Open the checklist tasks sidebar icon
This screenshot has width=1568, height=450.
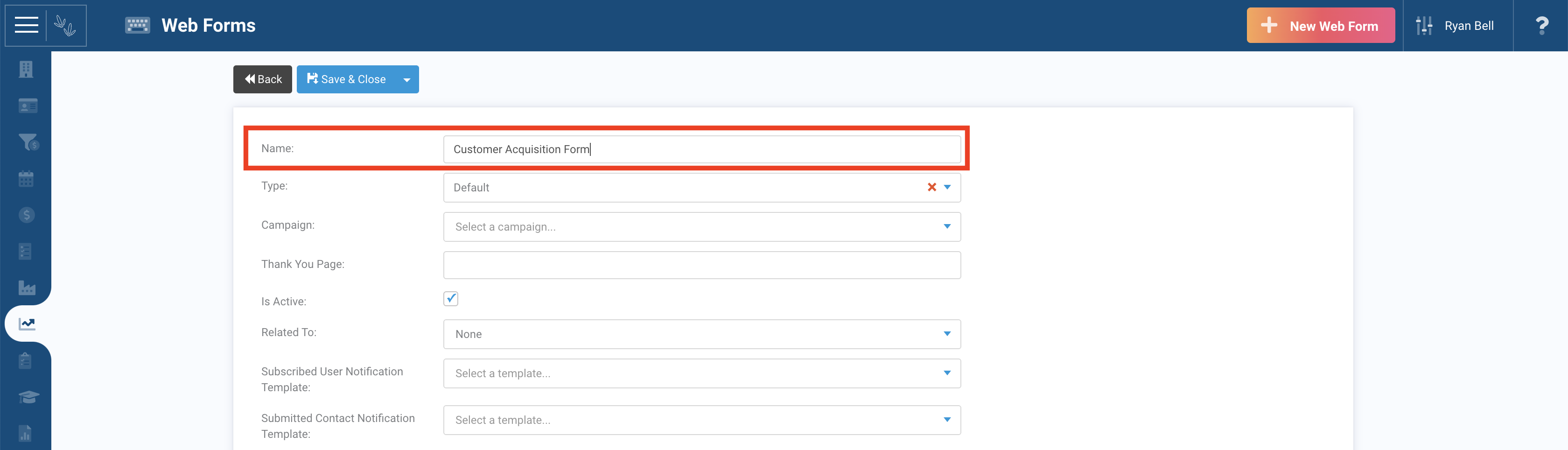pos(25,252)
